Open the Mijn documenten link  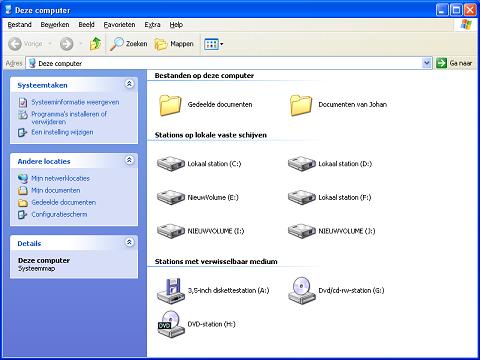click(56, 190)
